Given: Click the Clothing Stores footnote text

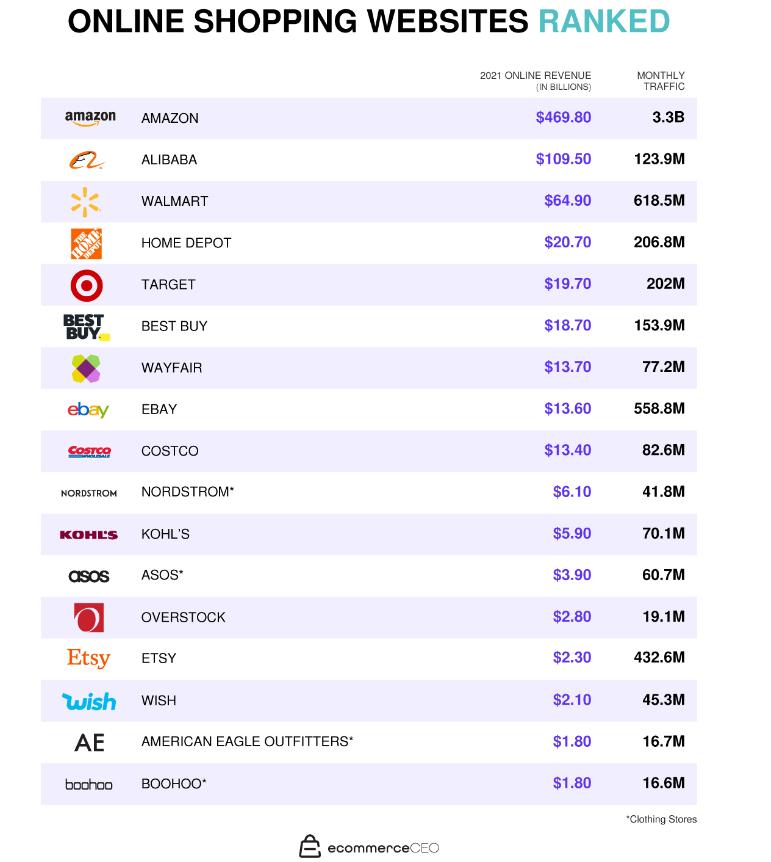Looking at the screenshot, I should point(661,819).
